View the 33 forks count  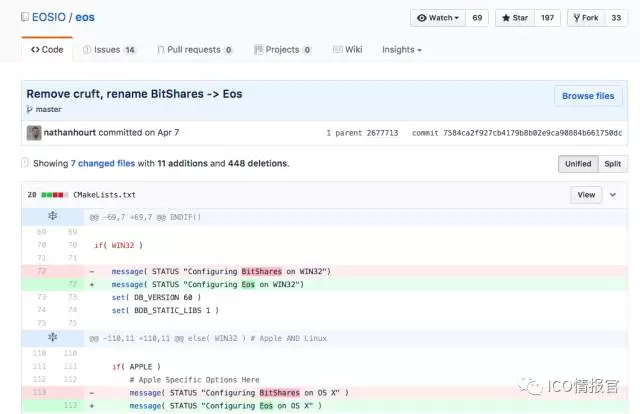point(616,18)
